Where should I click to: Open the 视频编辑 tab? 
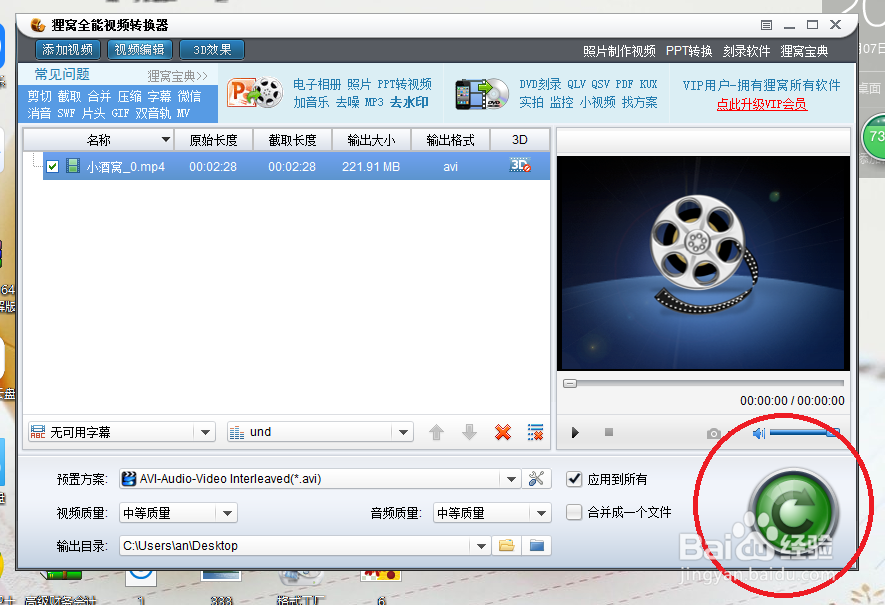pyautogui.click(x=139, y=49)
